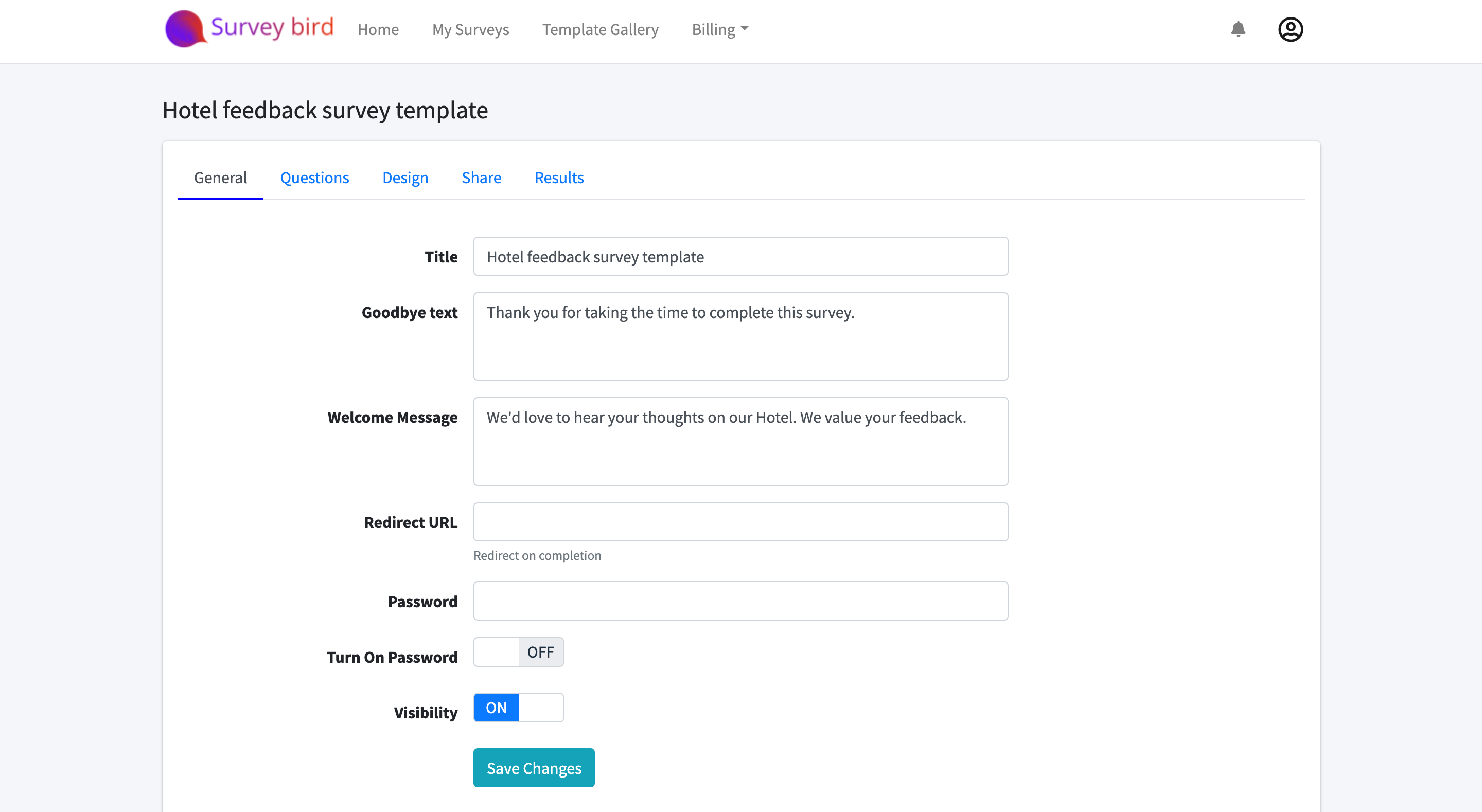1482x812 pixels.
Task: Focus the Goodbye text textarea
Action: tap(740, 337)
